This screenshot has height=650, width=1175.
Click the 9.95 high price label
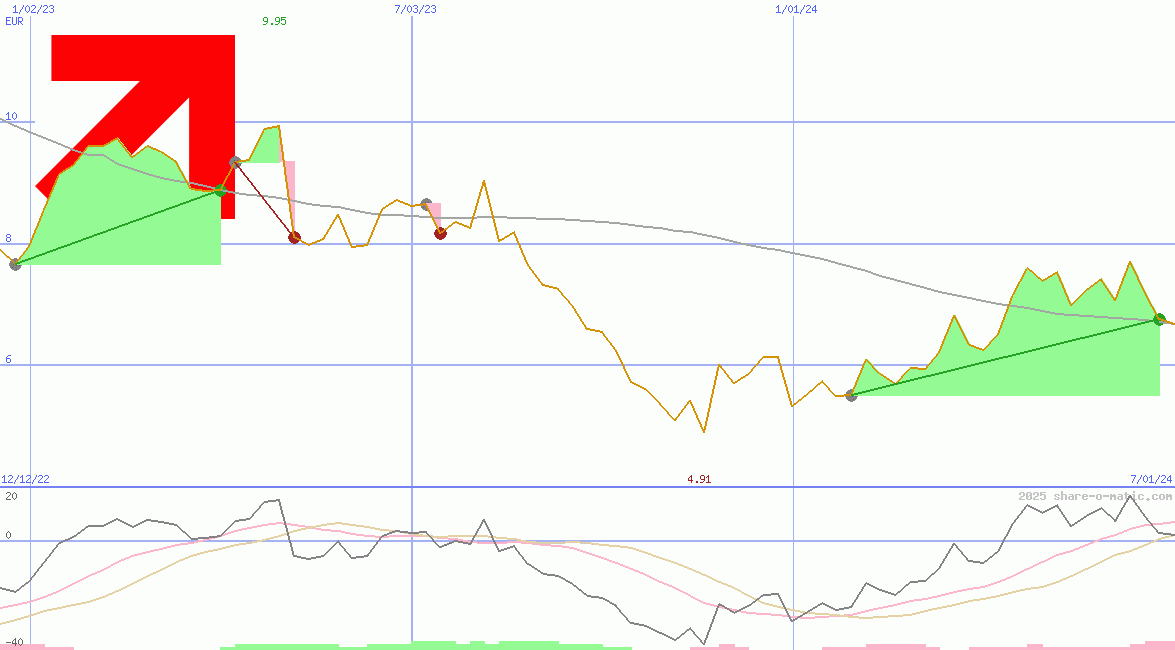273,21
